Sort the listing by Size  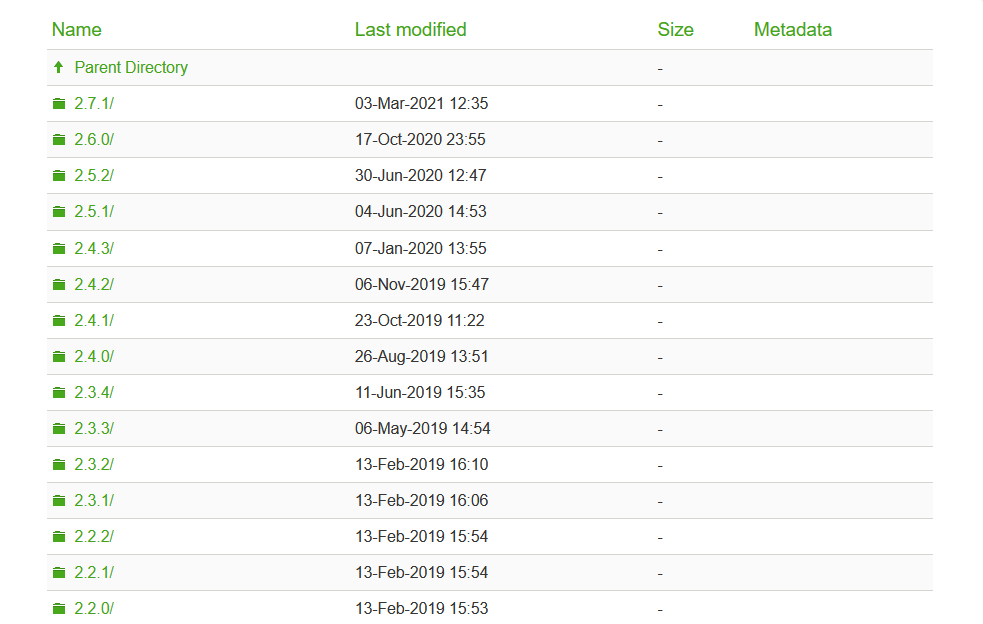coord(675,30)
